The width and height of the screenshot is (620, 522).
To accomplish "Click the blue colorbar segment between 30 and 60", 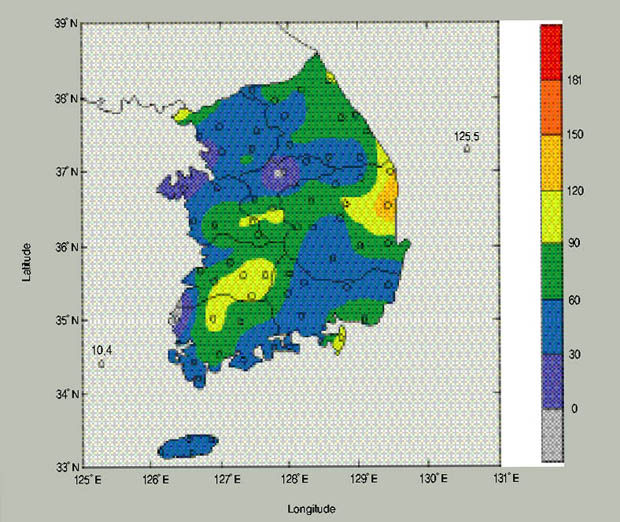I will click(x=552, y=327).
